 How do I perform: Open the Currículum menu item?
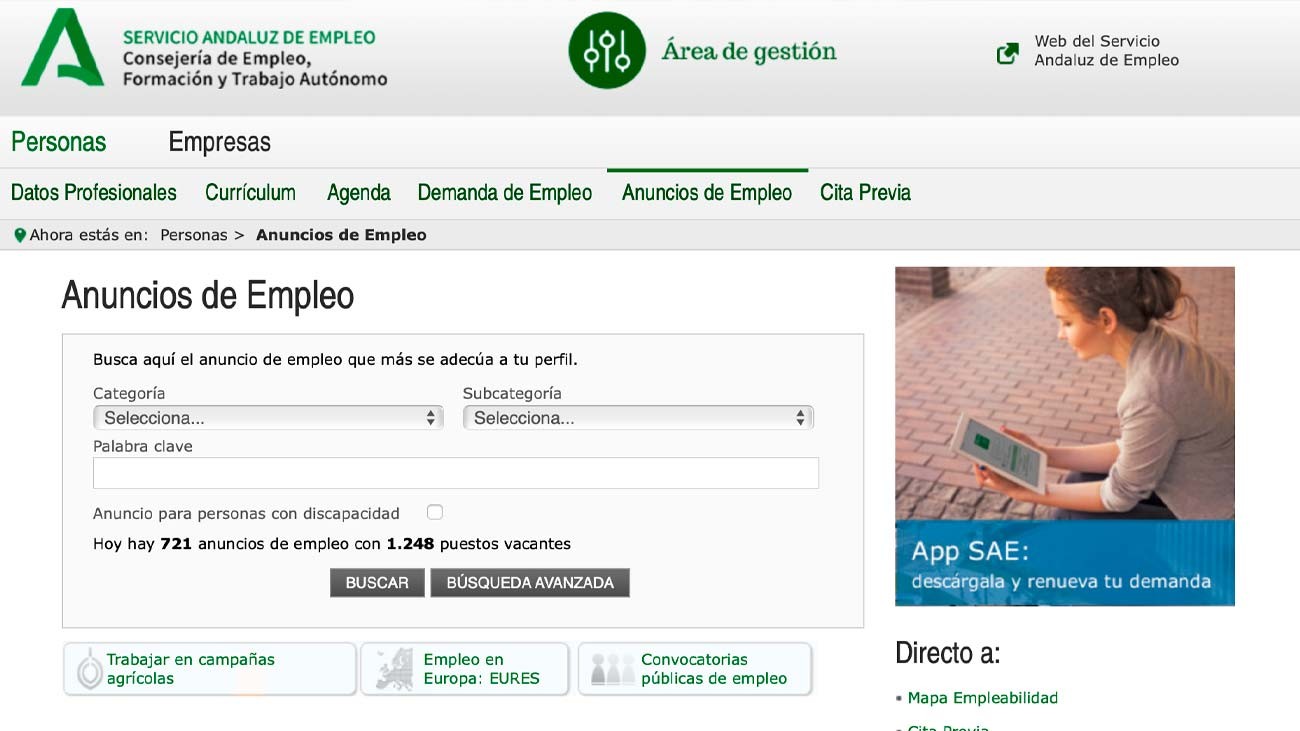click(x=250, y=193)
